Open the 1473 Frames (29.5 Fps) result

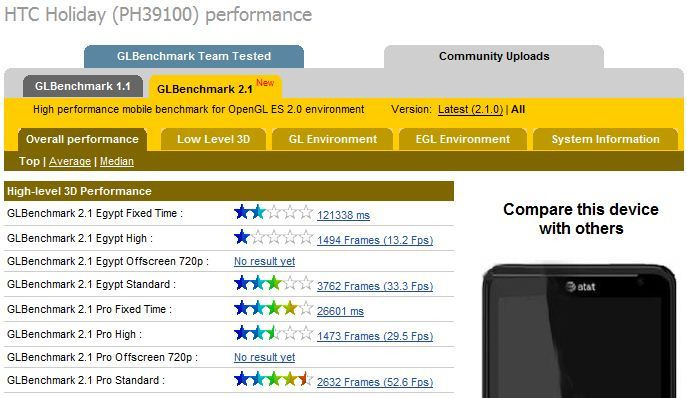[x=375, y=336]
